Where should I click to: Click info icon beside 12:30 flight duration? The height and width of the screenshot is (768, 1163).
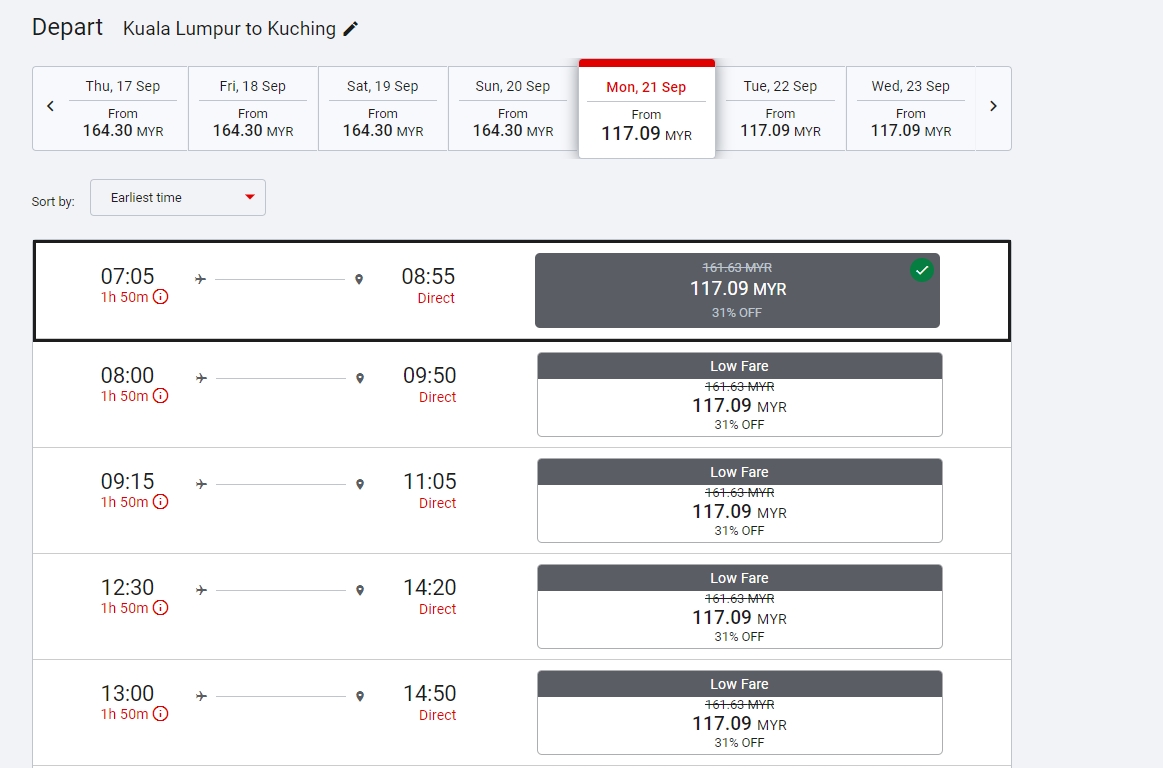160,608
